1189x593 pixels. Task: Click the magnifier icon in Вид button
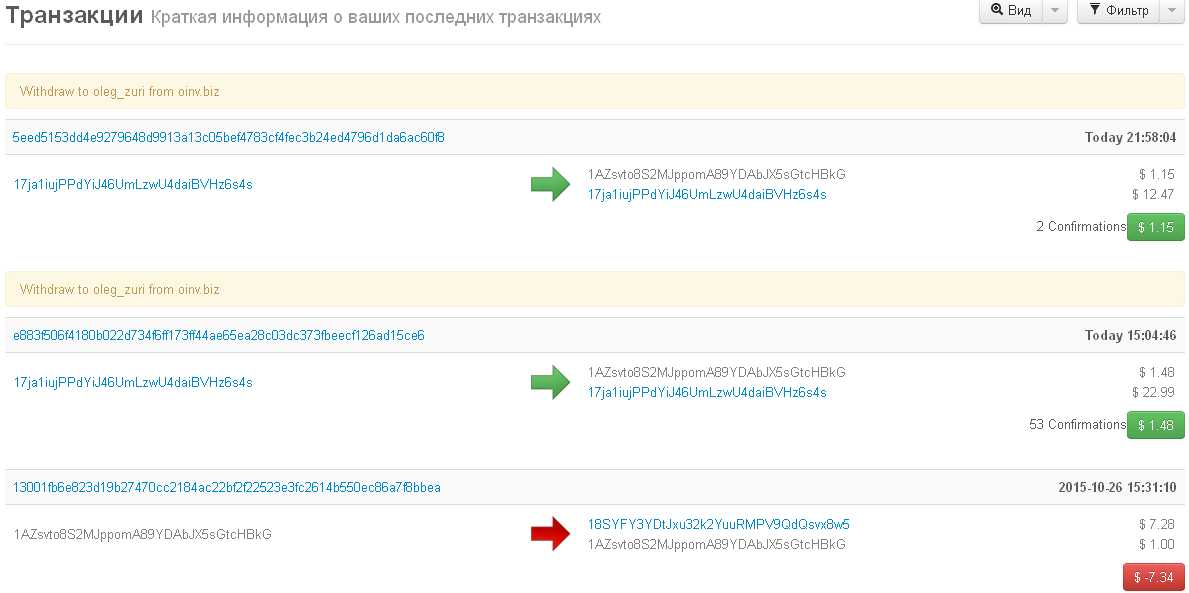tap(997, 10)
